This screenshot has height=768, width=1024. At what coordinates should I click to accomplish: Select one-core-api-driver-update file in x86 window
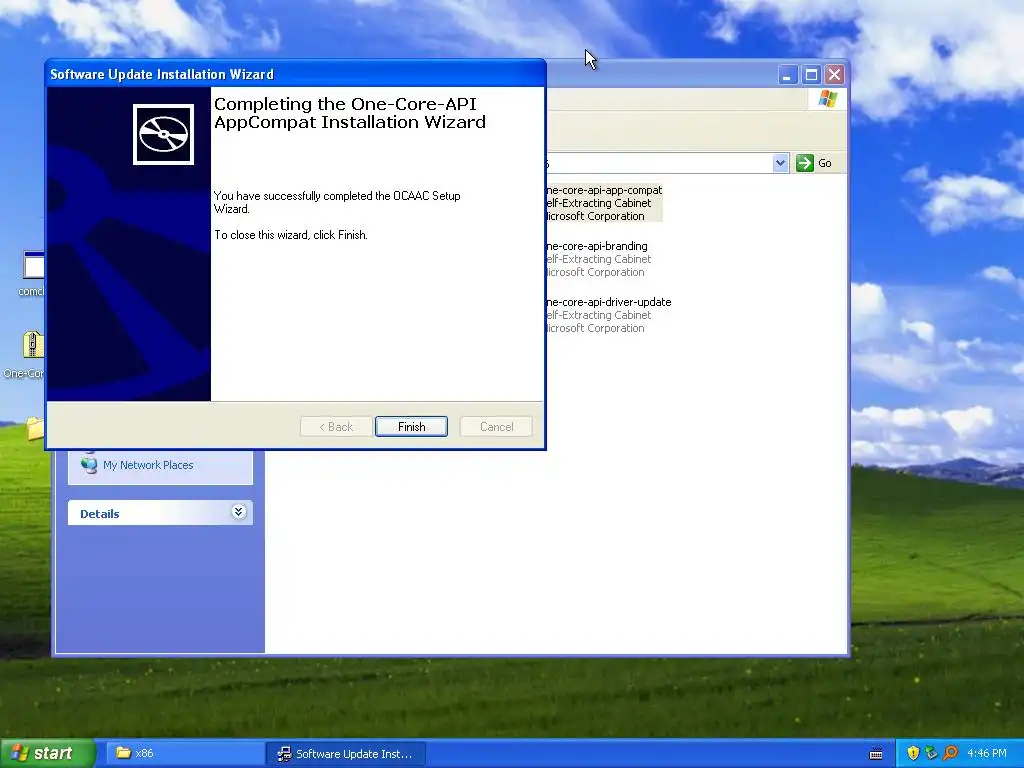(x=608, y=315)
